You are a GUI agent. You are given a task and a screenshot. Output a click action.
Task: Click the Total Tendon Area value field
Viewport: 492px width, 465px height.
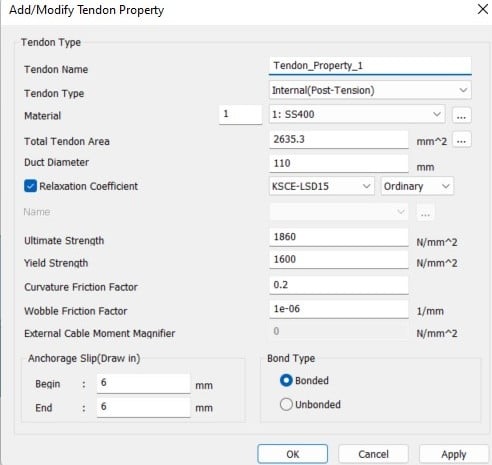(339, 139)
